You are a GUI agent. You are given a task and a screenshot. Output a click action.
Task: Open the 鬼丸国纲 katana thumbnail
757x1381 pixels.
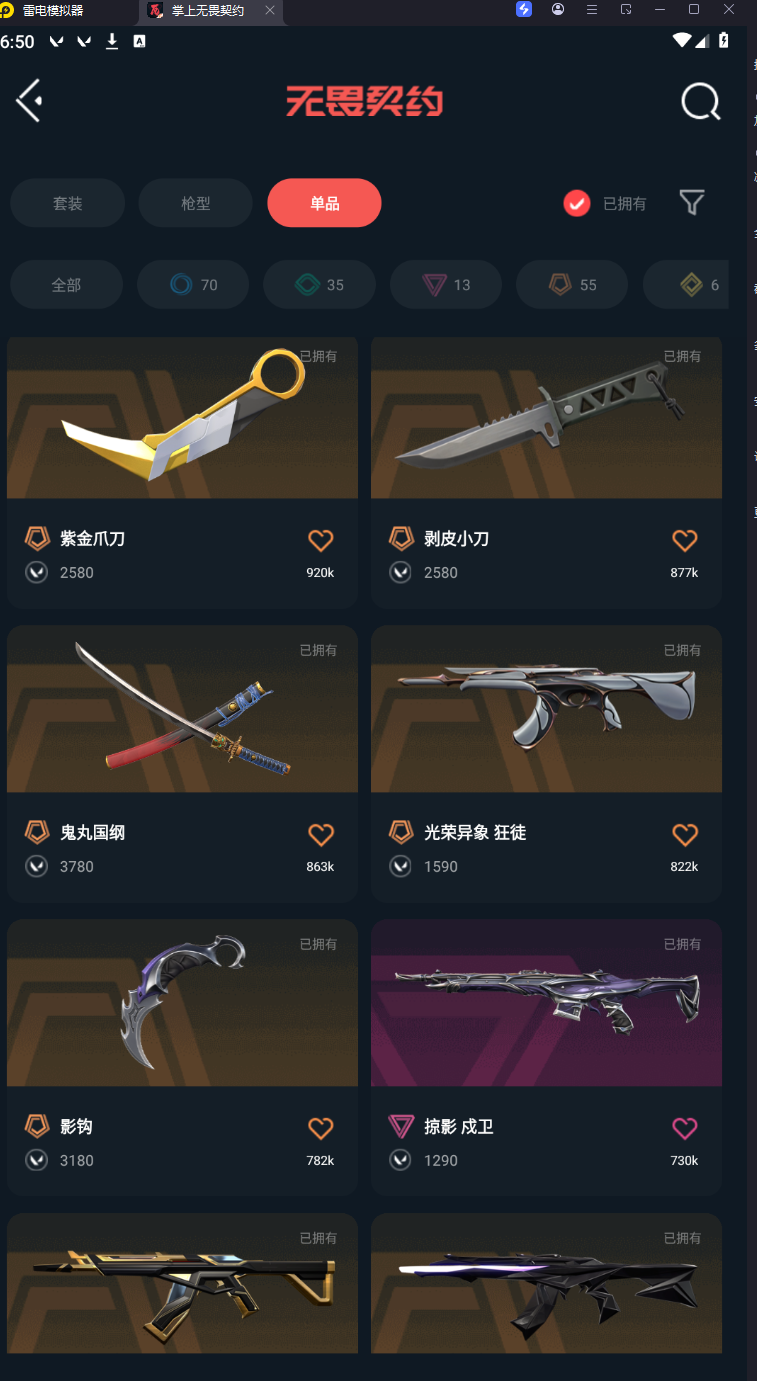[x=182, y=710]
